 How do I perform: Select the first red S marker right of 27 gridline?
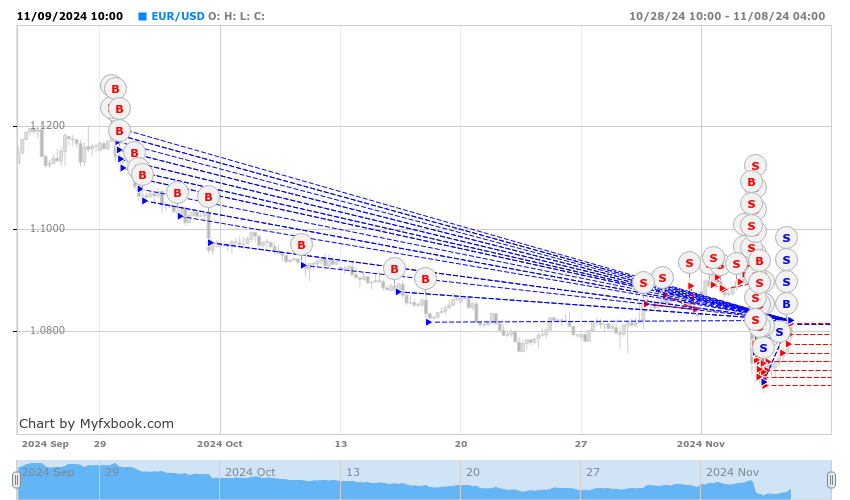coord(643,283)
